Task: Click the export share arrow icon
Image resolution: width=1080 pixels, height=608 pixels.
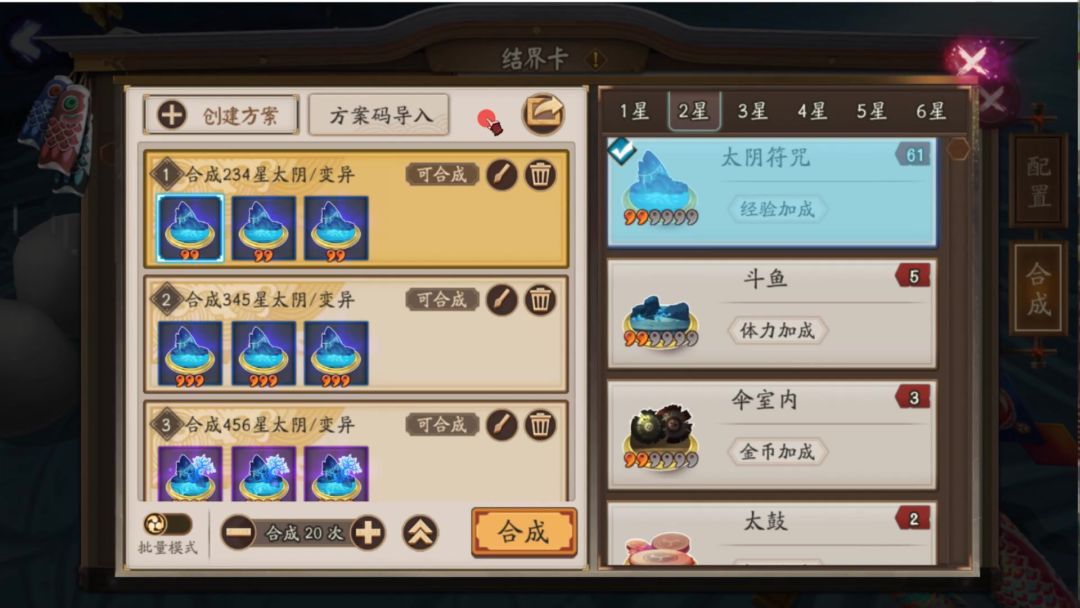Action: coord(543,114)
